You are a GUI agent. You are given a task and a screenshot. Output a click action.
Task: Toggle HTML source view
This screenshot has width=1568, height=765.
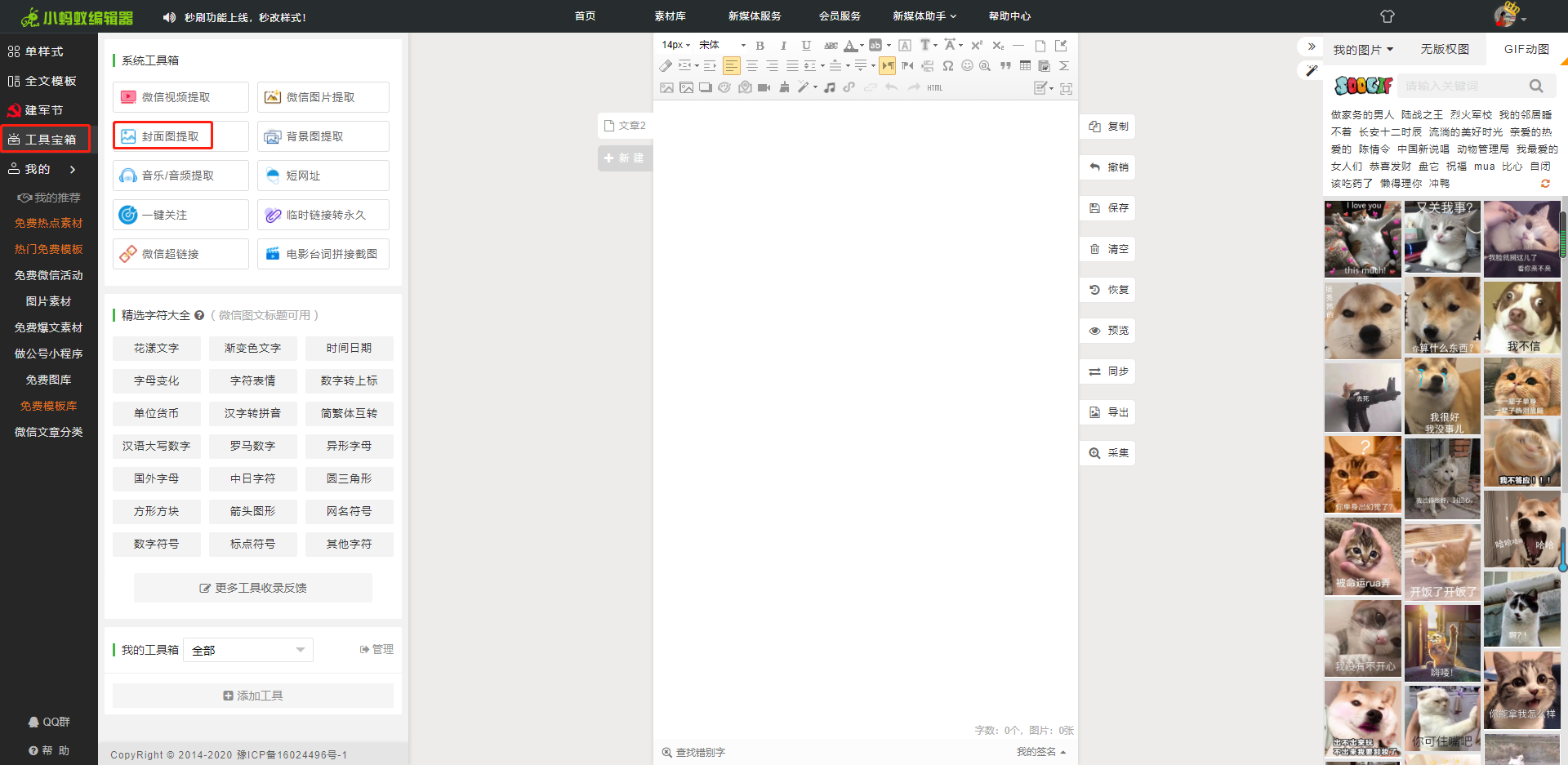point(934,87)
